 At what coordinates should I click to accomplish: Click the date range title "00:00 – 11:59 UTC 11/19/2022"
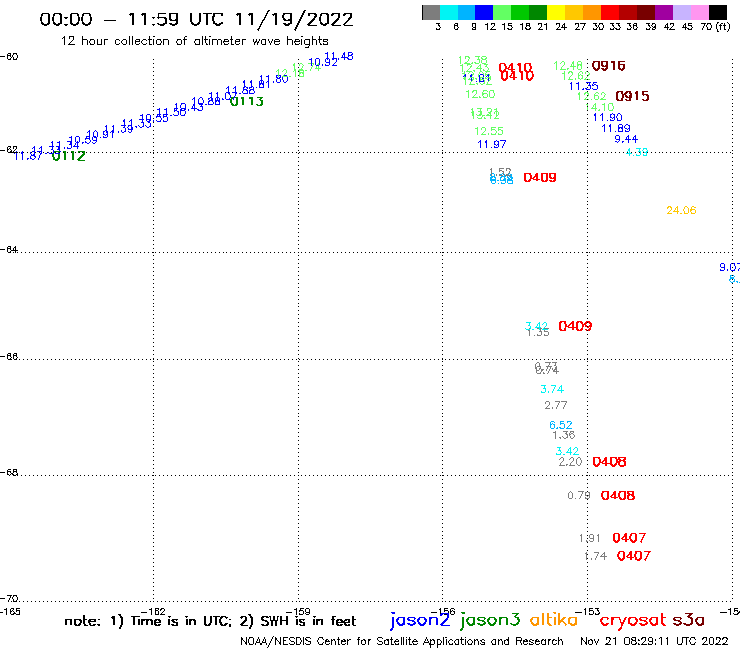click(x=196, y=19)
